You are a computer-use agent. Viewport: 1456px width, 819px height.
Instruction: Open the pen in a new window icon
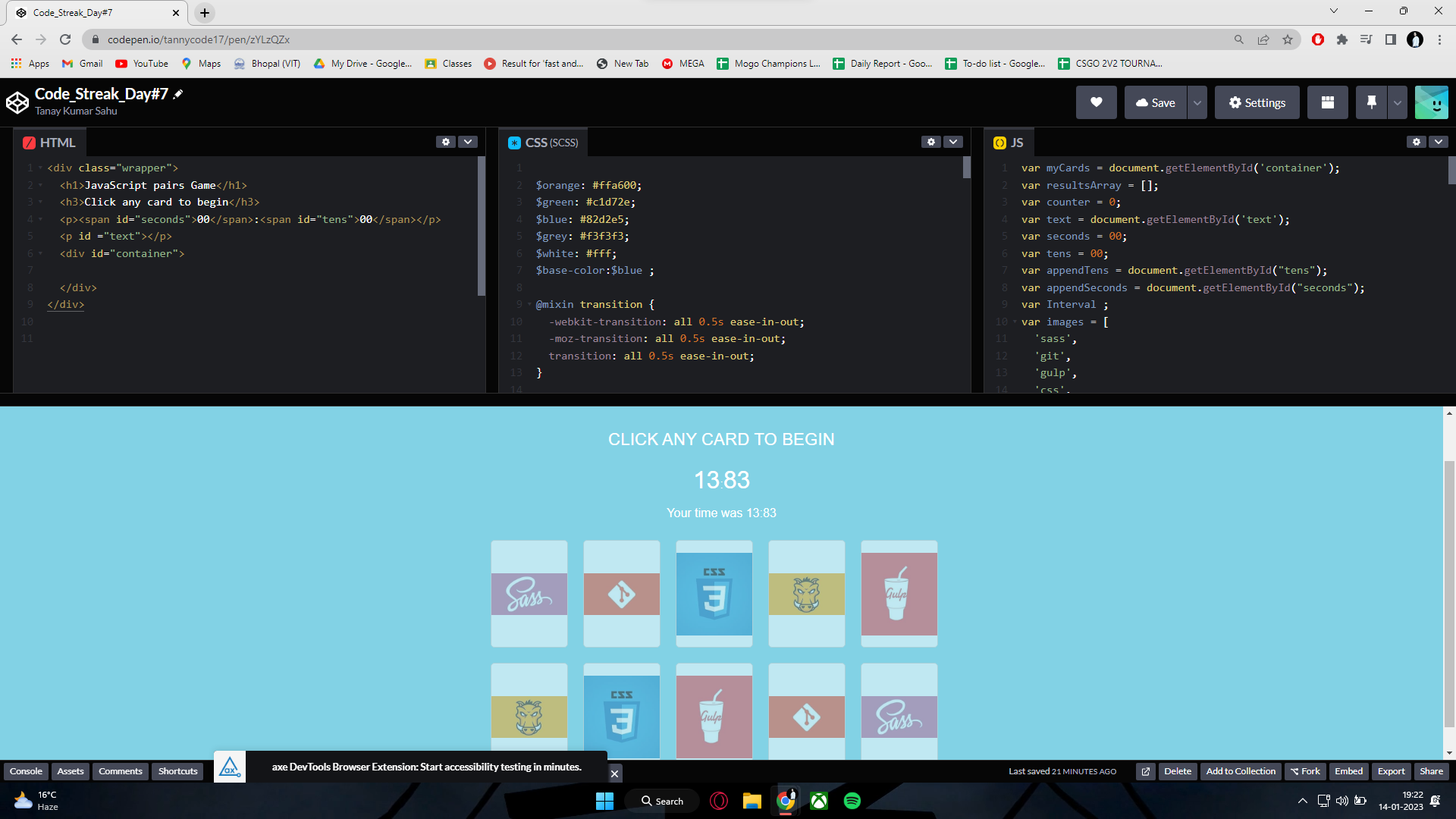(1145, 771)
